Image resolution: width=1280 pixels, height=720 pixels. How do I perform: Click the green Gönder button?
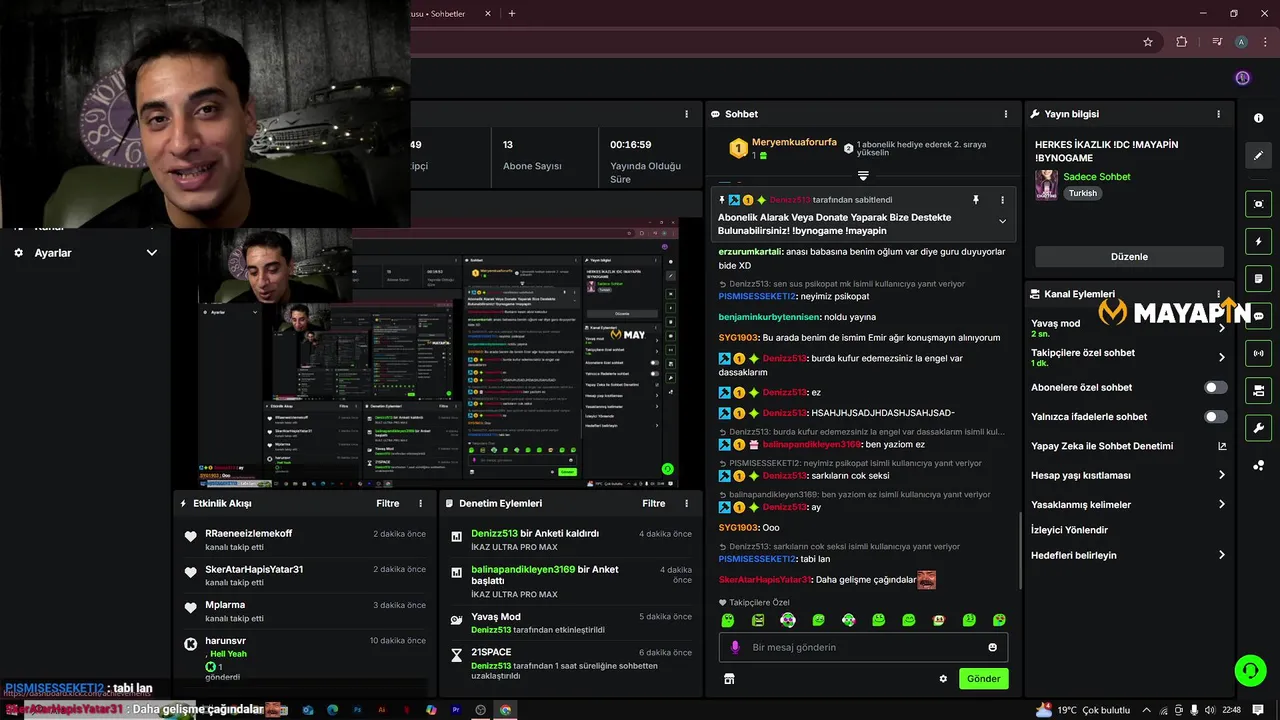pos(983,679)
